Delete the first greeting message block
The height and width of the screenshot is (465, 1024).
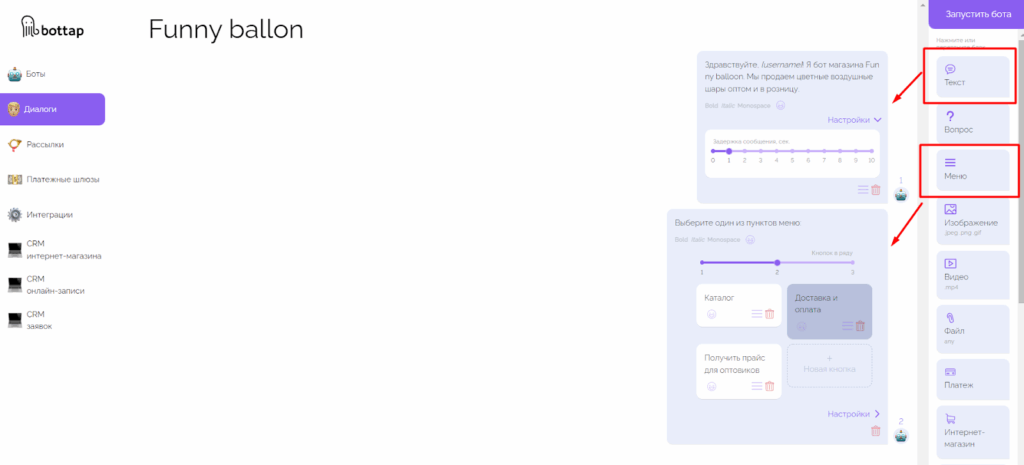tap(876, 190)
